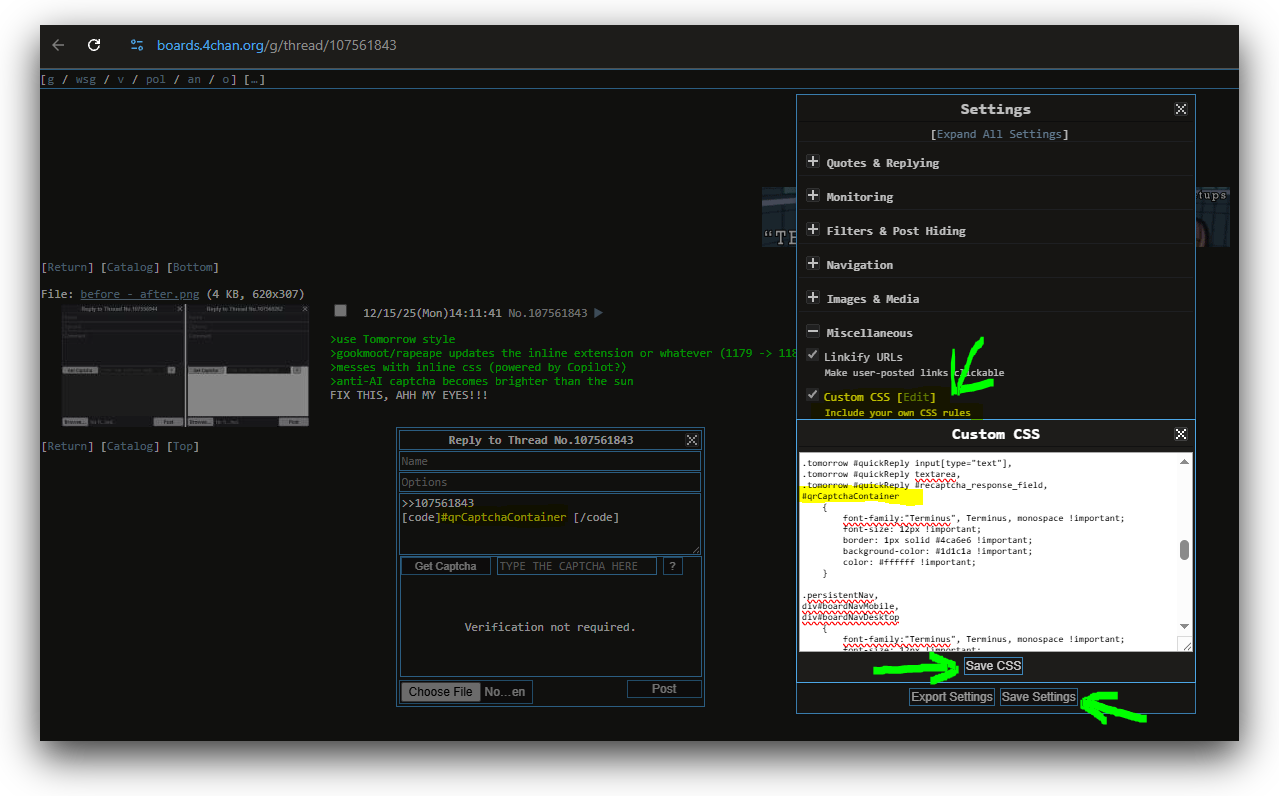1279x796 pixels.
Task: Click the […] more boards link
Action: (x=254, y=79)
